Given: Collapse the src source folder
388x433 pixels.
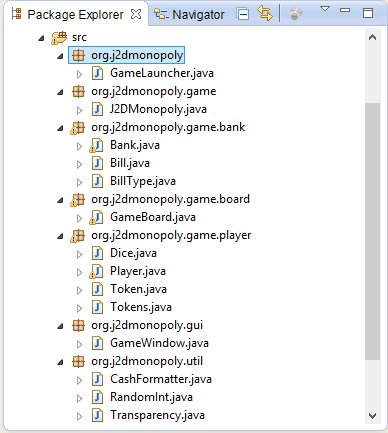Looking at the screenshot, I should click(41, 38).
